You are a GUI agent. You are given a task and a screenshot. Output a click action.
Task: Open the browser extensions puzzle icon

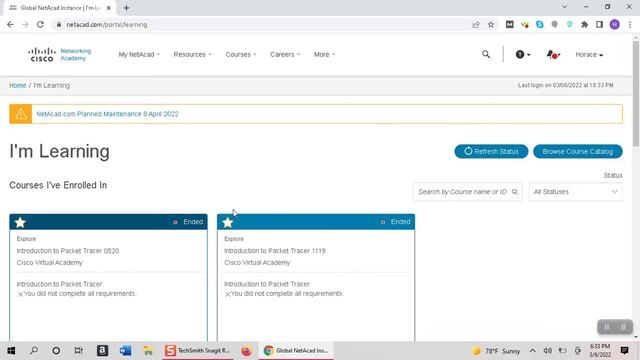click(584, 24)
